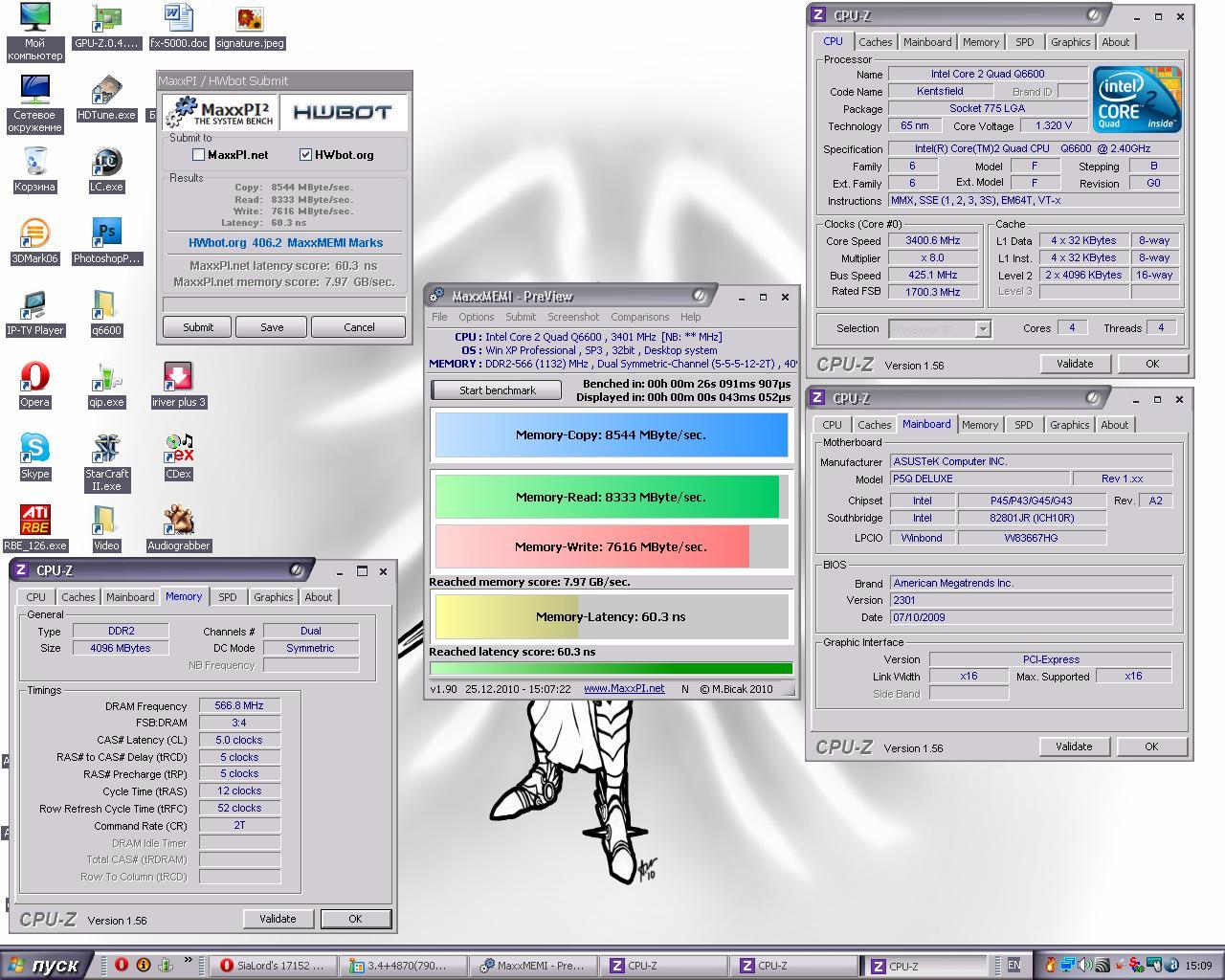
Task: Open Screenshot menu in MaxxMEMI
Action: pos(573,317)
